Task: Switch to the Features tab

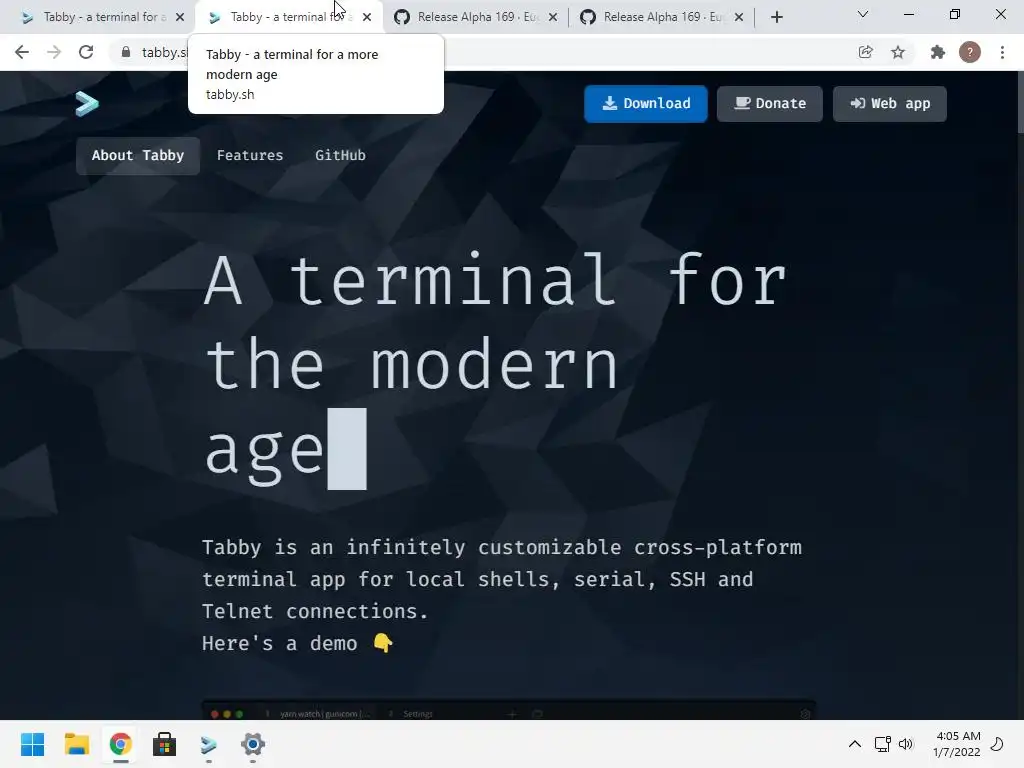Action: [250, 155]
